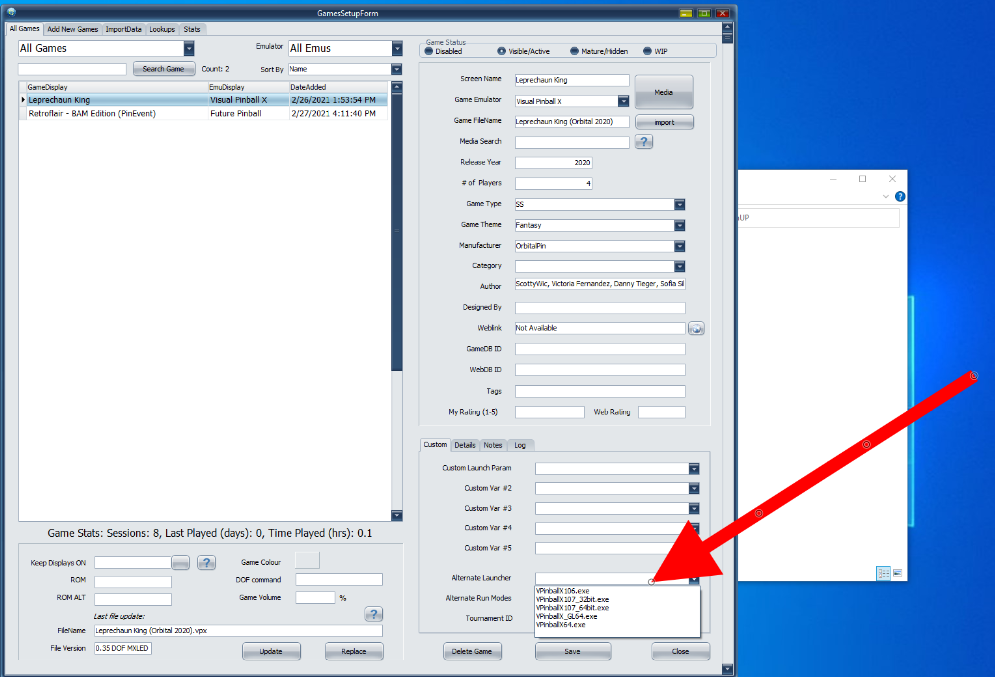Open the All Emus emulator dropdown
Image resolution: width=995 pixels, height=677 pixels.
(x=396, y=48)
